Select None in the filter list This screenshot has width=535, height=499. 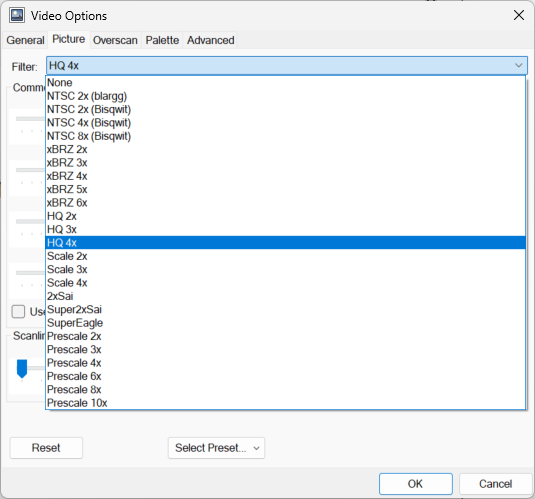point(285,83)
